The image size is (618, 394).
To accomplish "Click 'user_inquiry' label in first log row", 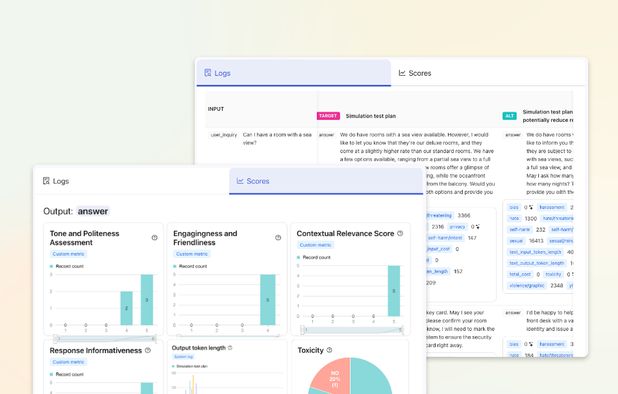I will (224, 135).
